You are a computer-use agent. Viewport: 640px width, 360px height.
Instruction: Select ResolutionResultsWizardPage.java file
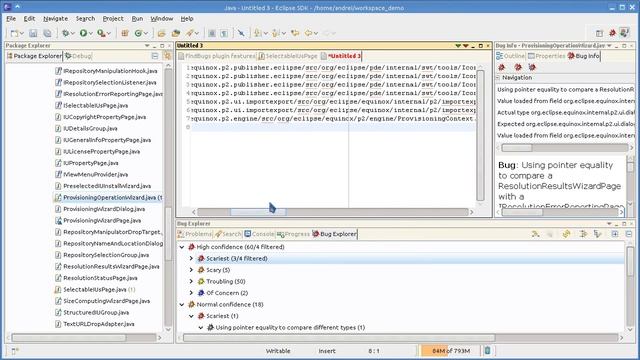[x=107, y=267]
